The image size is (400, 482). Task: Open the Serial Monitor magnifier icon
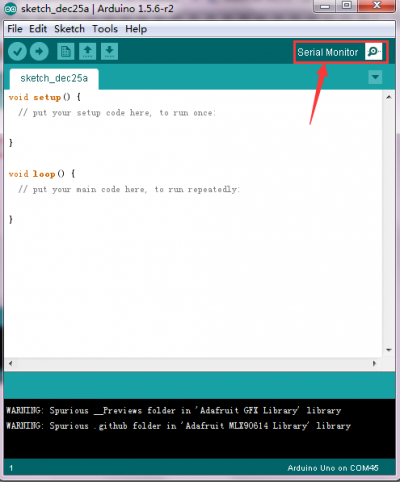point(373,52)
